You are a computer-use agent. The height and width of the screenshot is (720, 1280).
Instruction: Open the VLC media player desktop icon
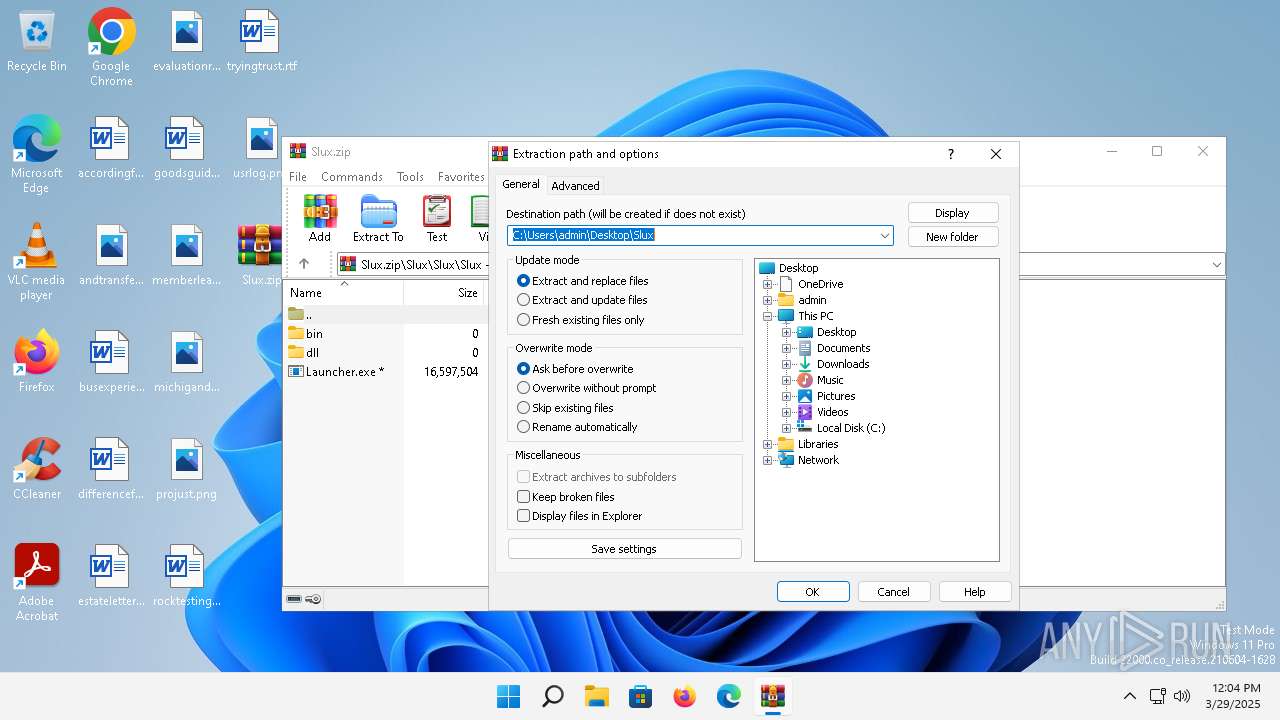pyautogui.click(x=37, y=262)
